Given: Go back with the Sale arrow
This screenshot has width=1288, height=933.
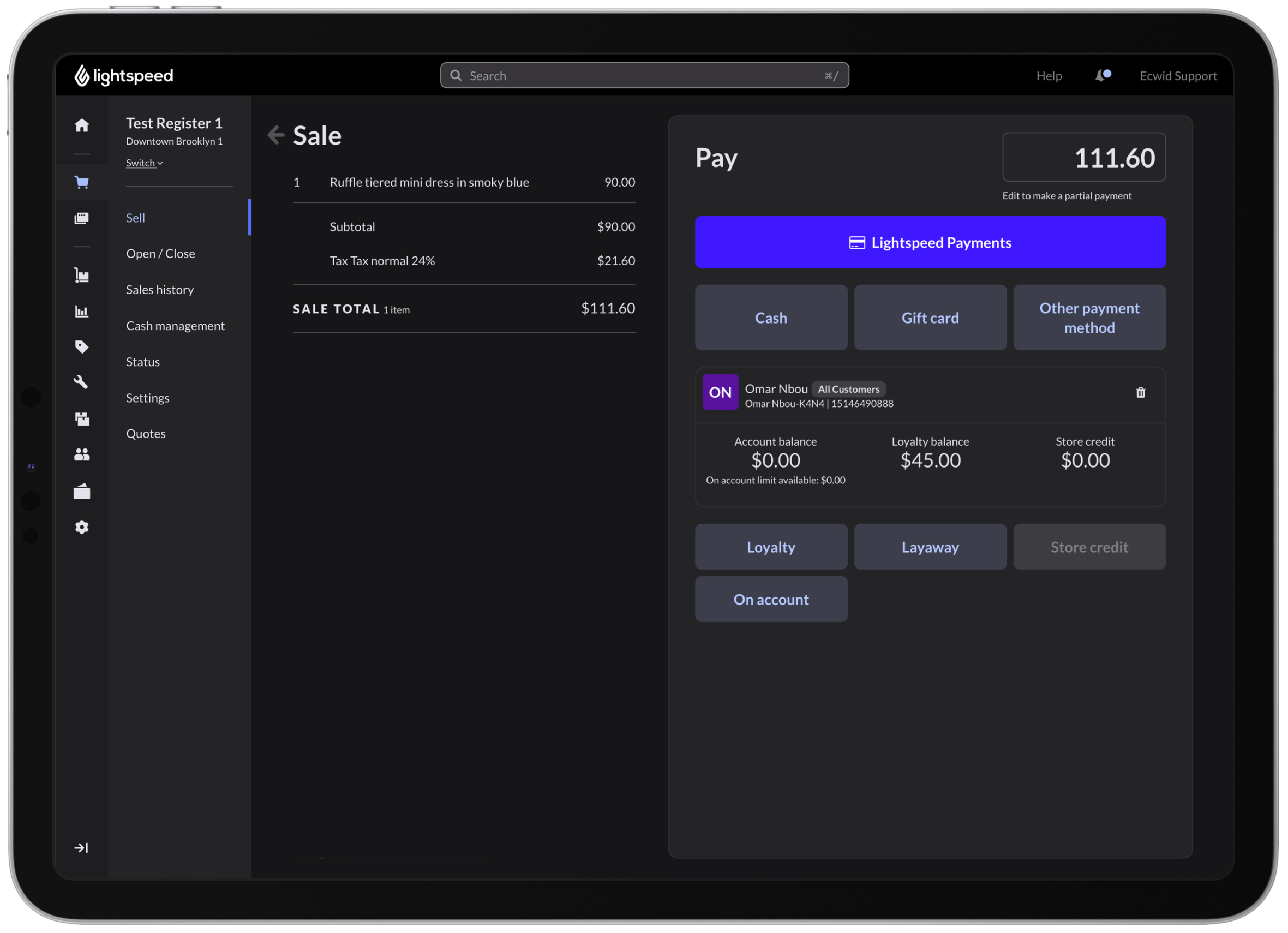Looking at the screenshot, I should pyautogui.click(x=276, y=135).
